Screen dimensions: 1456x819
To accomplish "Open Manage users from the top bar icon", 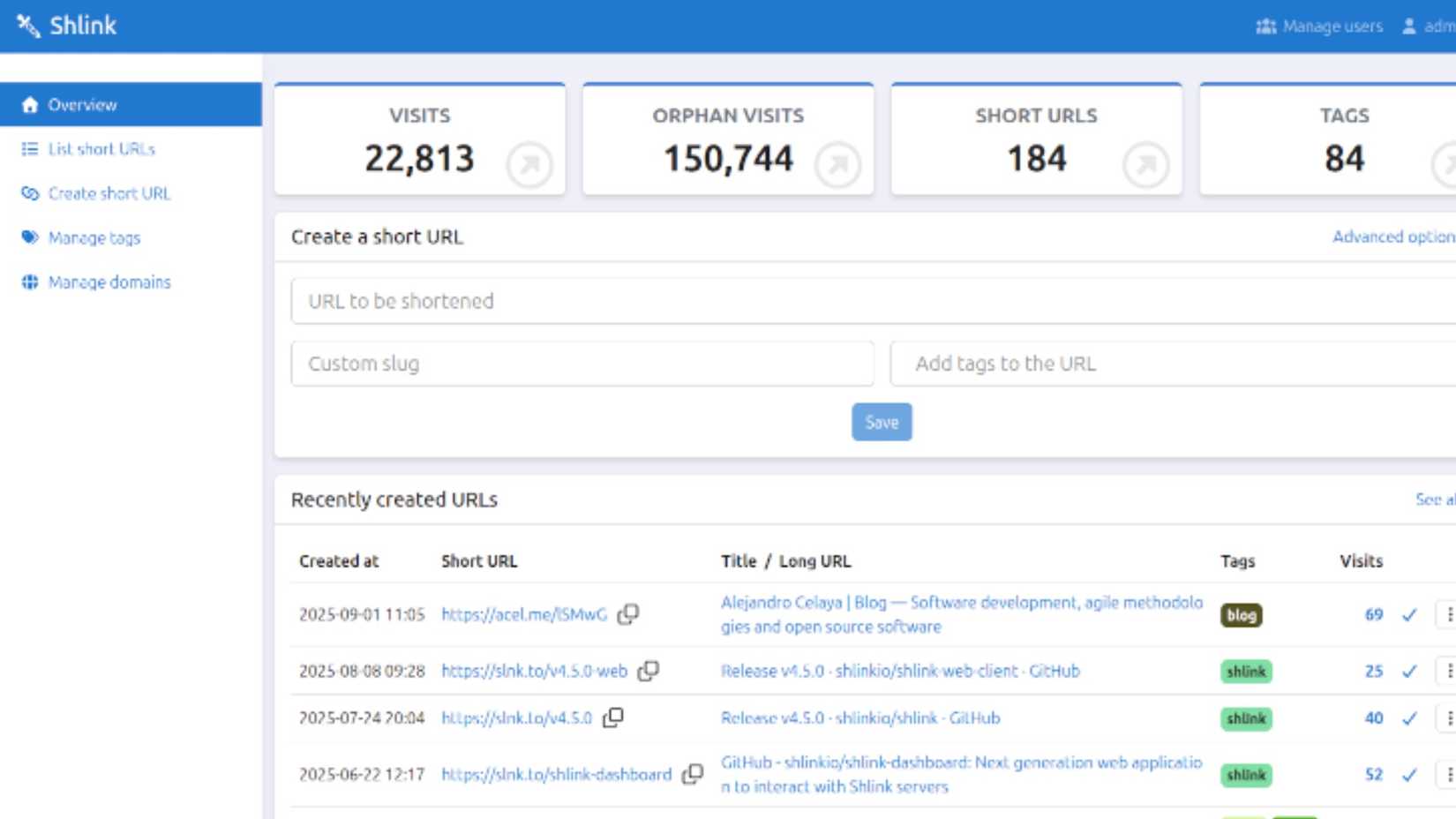I will (1265, 26).
